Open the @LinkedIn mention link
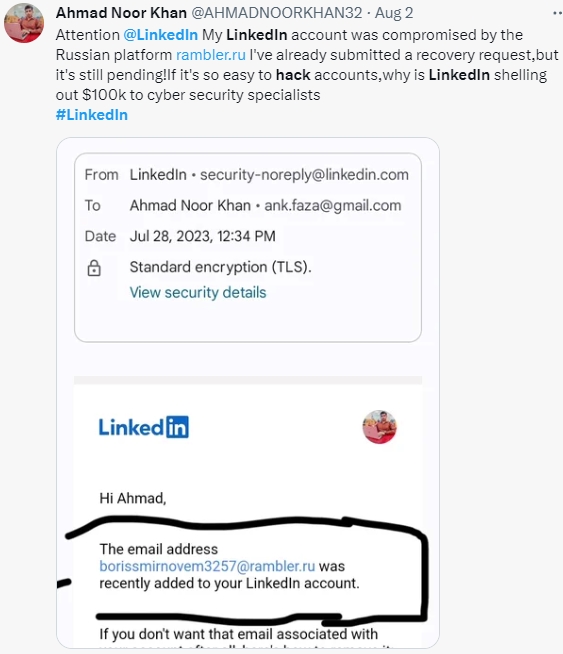 pyautogui.click(x=161, y=35)
